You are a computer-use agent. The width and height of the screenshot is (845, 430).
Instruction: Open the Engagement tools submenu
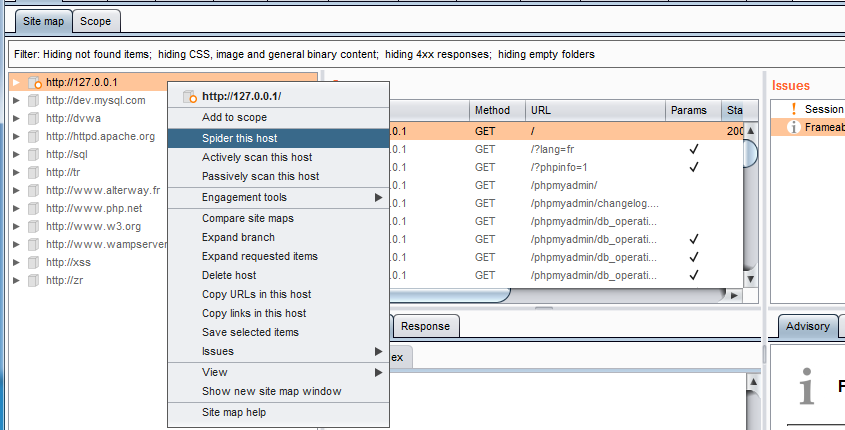click(x=279, y=198)
